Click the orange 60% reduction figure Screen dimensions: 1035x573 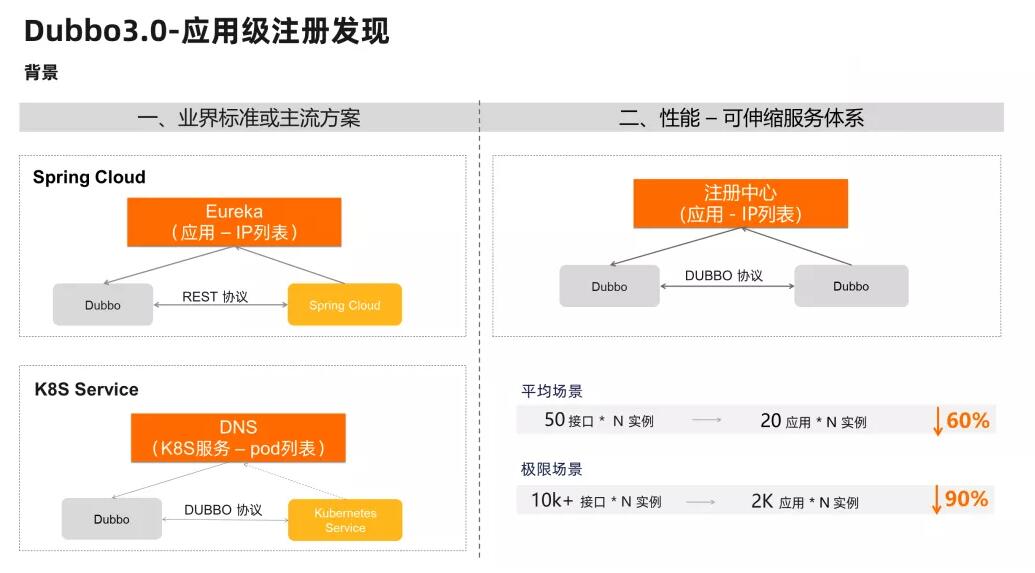968,421
